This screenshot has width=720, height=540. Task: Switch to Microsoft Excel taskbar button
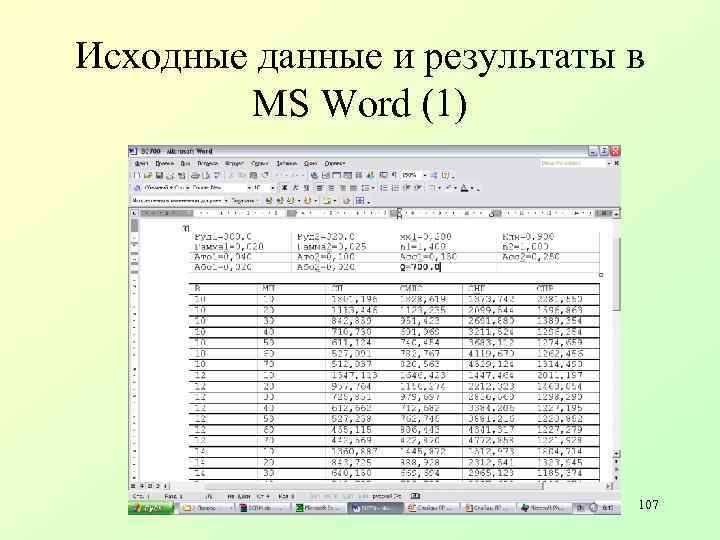pos(319,508)
